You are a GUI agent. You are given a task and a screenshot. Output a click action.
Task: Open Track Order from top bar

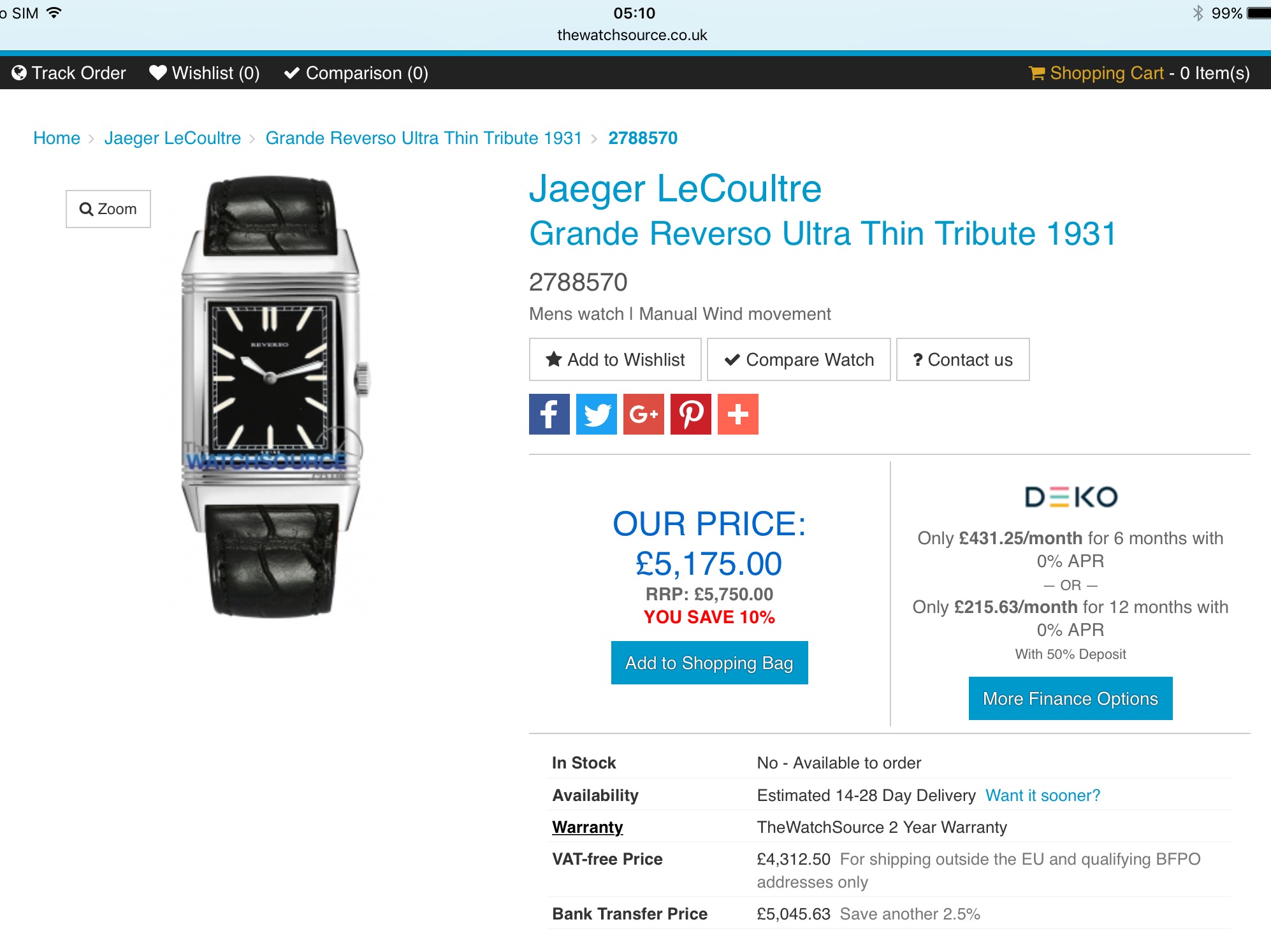pyautogui.click(x=69, y=73)
